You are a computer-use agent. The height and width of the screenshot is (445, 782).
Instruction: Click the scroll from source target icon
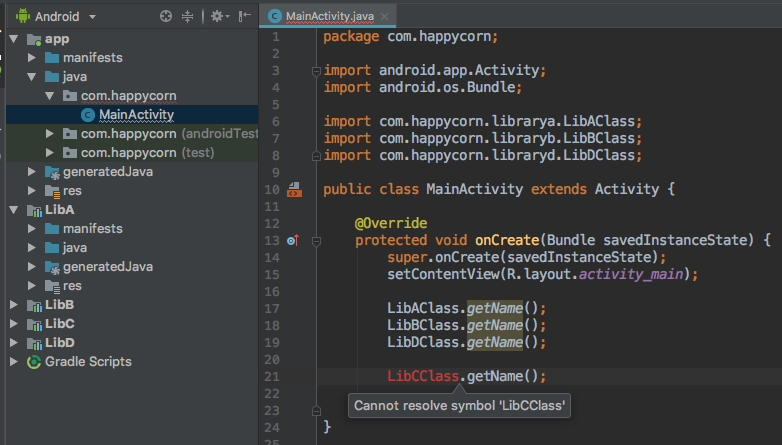[166, 17]
